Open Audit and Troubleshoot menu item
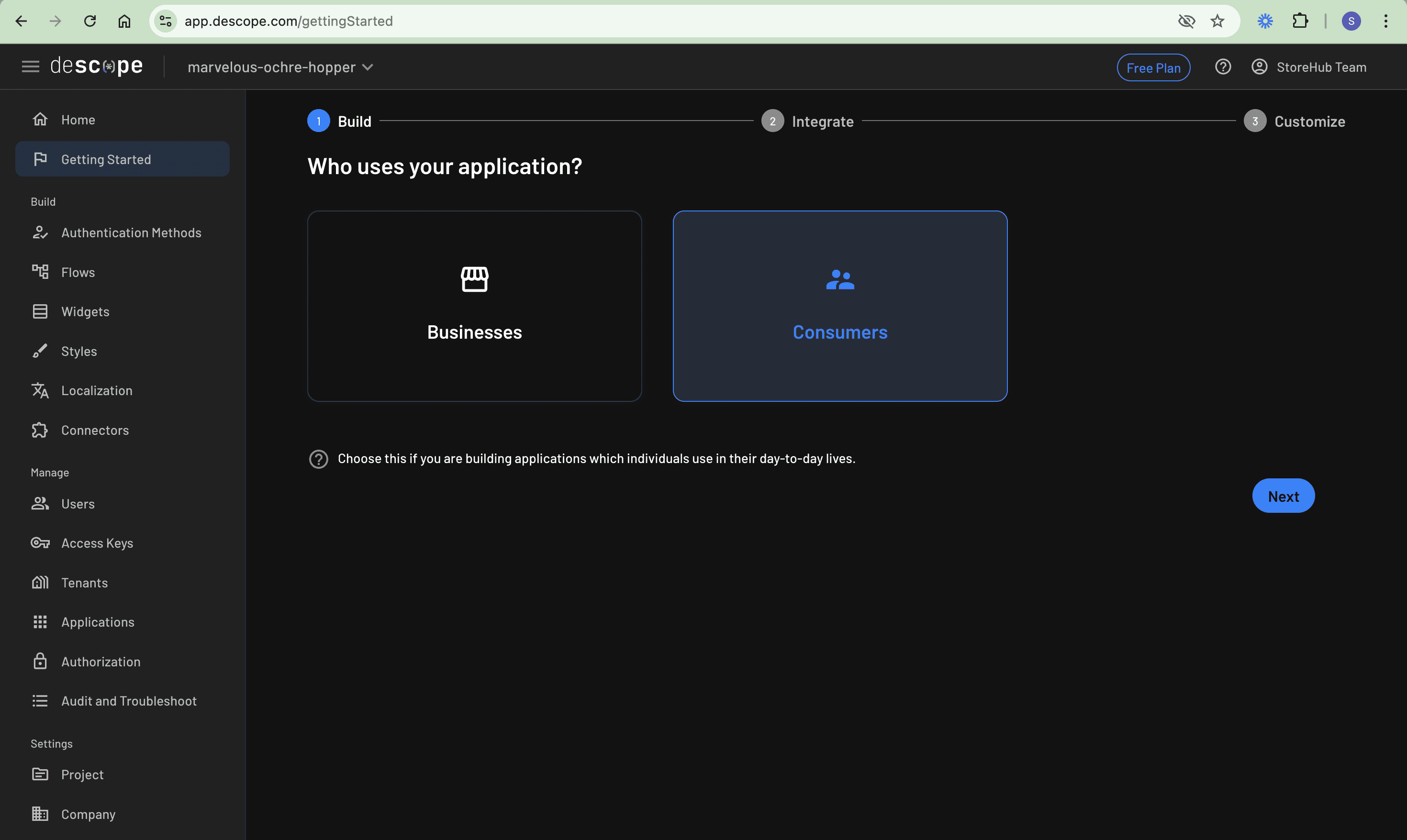Viewport: 1407px width, 840px height. click(x=129, y=701)
